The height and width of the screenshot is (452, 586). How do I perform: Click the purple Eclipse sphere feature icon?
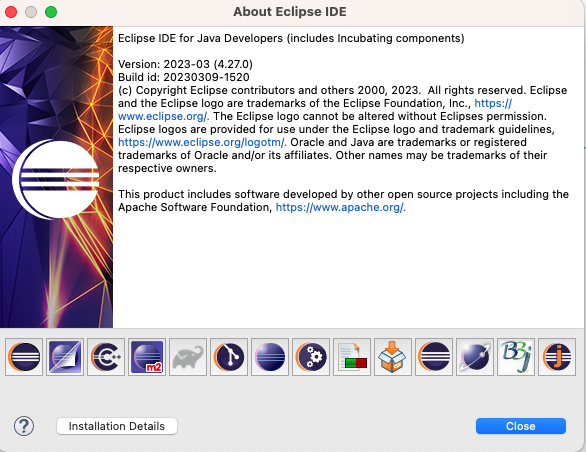click(x=270, y=357)
